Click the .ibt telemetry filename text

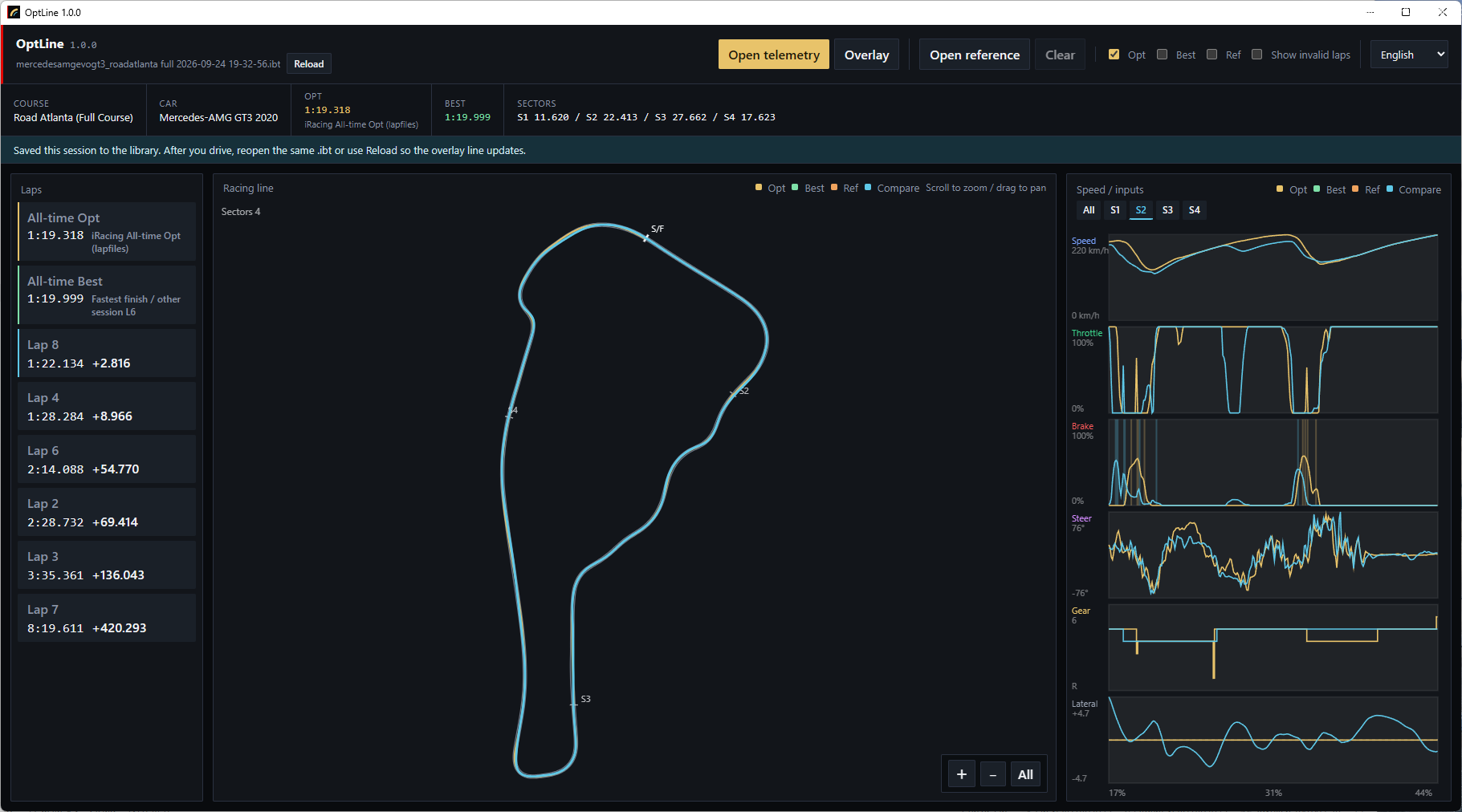click(x=149, y=64)
